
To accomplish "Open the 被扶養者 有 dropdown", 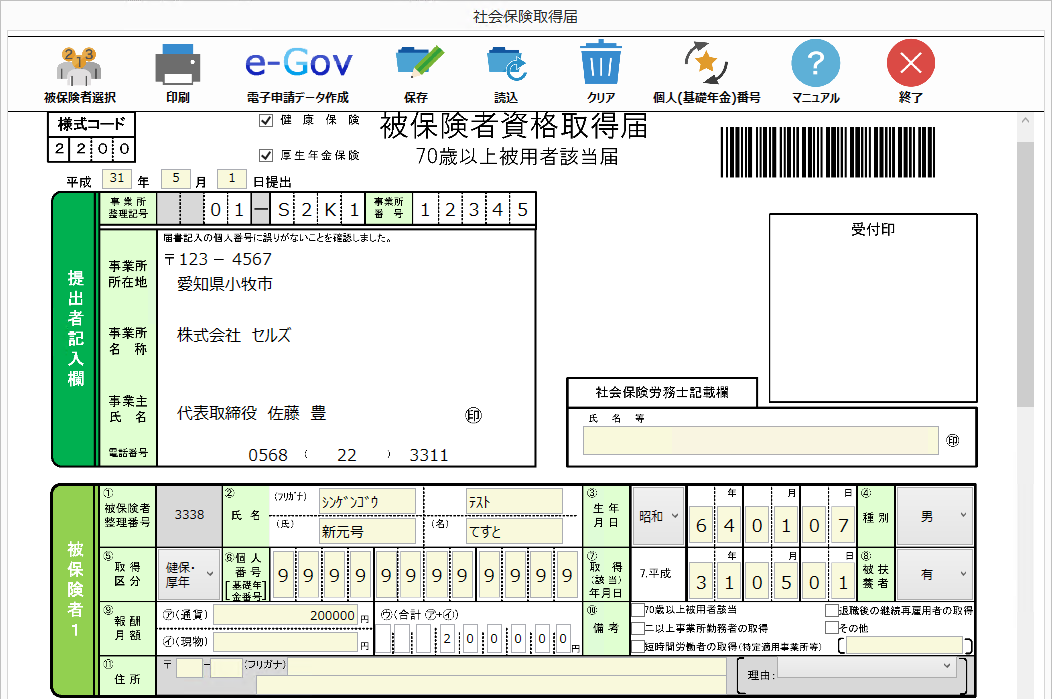I will (x=935, y=574).
